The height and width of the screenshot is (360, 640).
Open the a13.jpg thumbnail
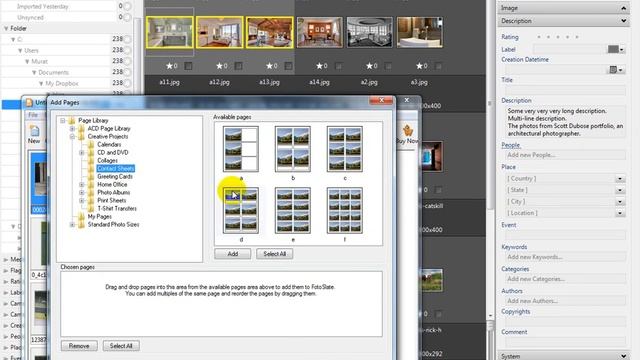(x=269, y=32)
